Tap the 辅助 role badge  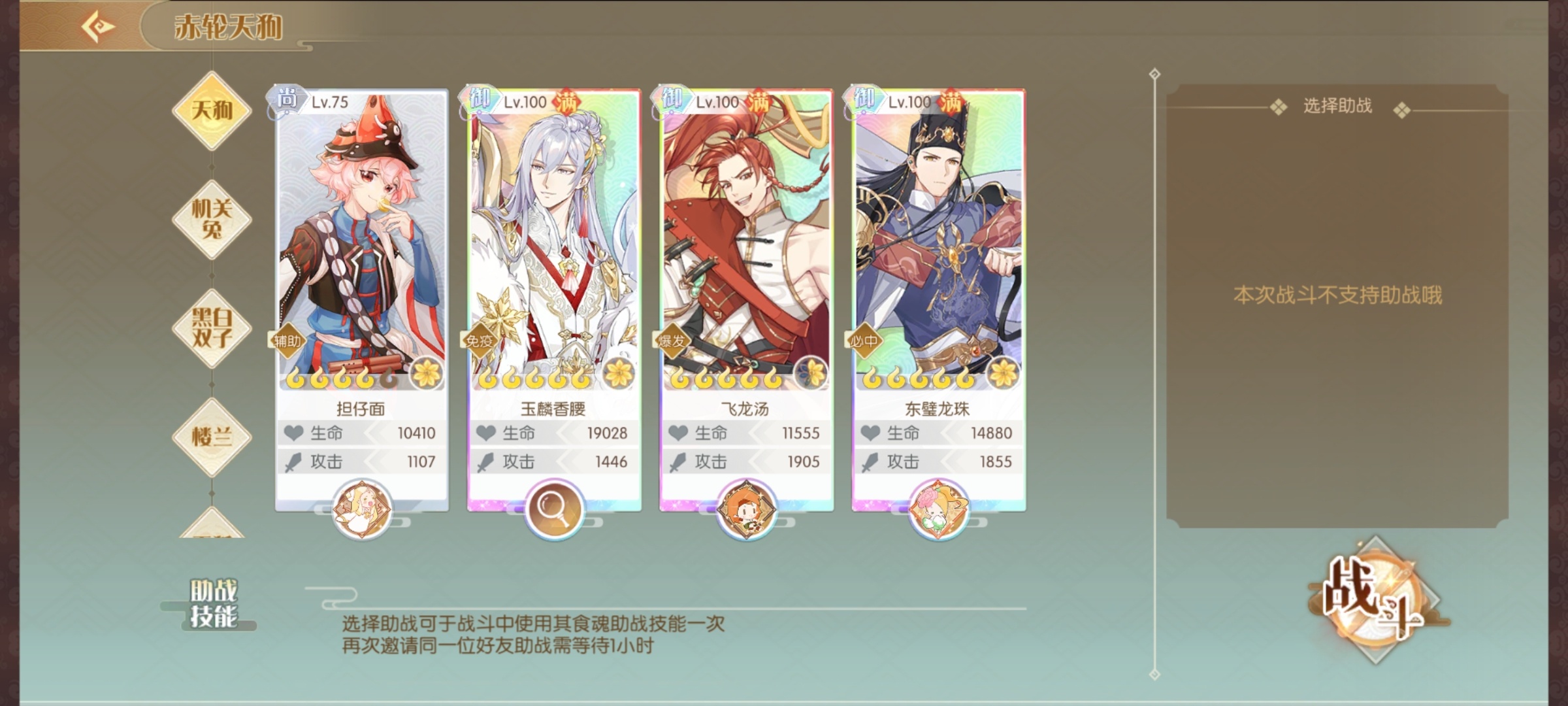point(287,341)
